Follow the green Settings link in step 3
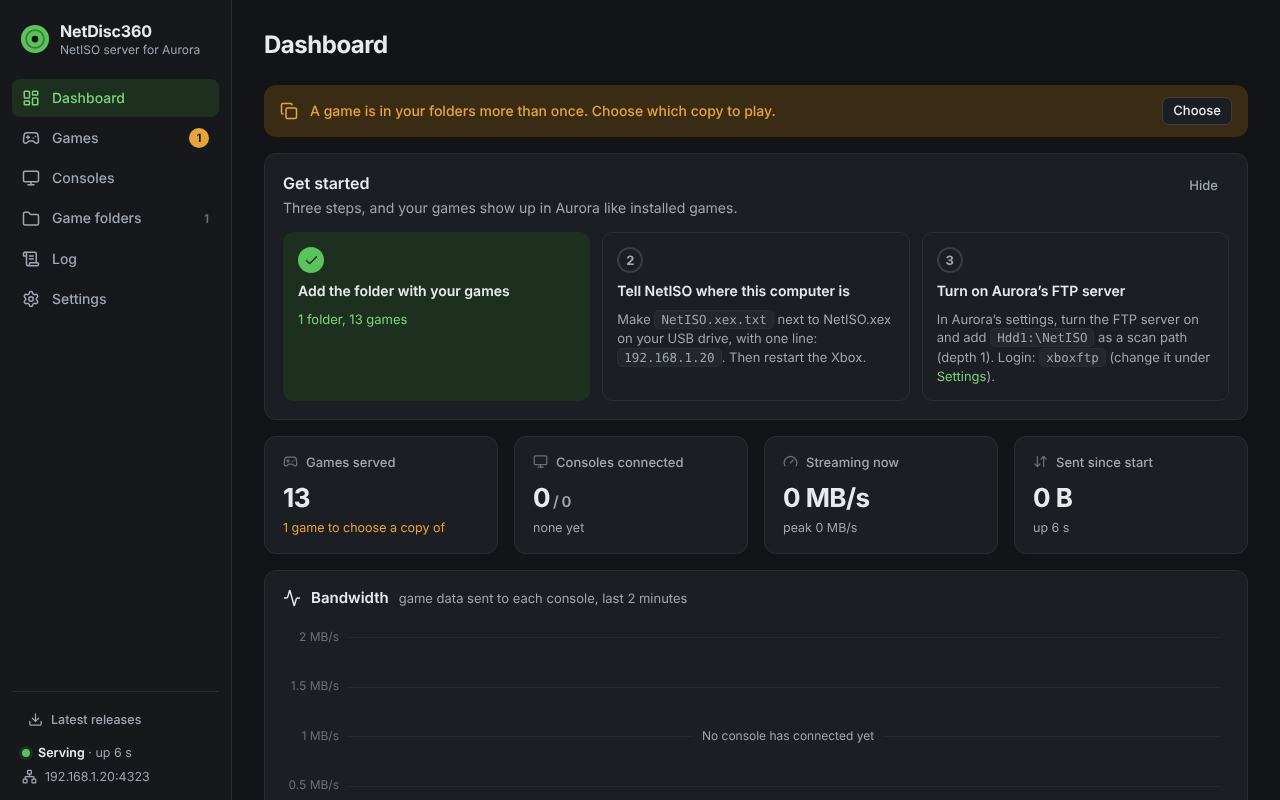 961,376
